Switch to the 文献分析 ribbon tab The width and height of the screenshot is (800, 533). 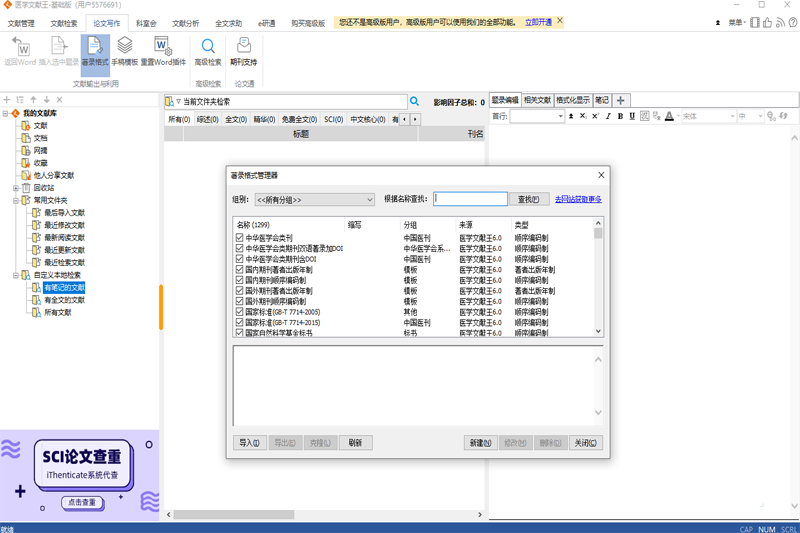coord(186,22)
